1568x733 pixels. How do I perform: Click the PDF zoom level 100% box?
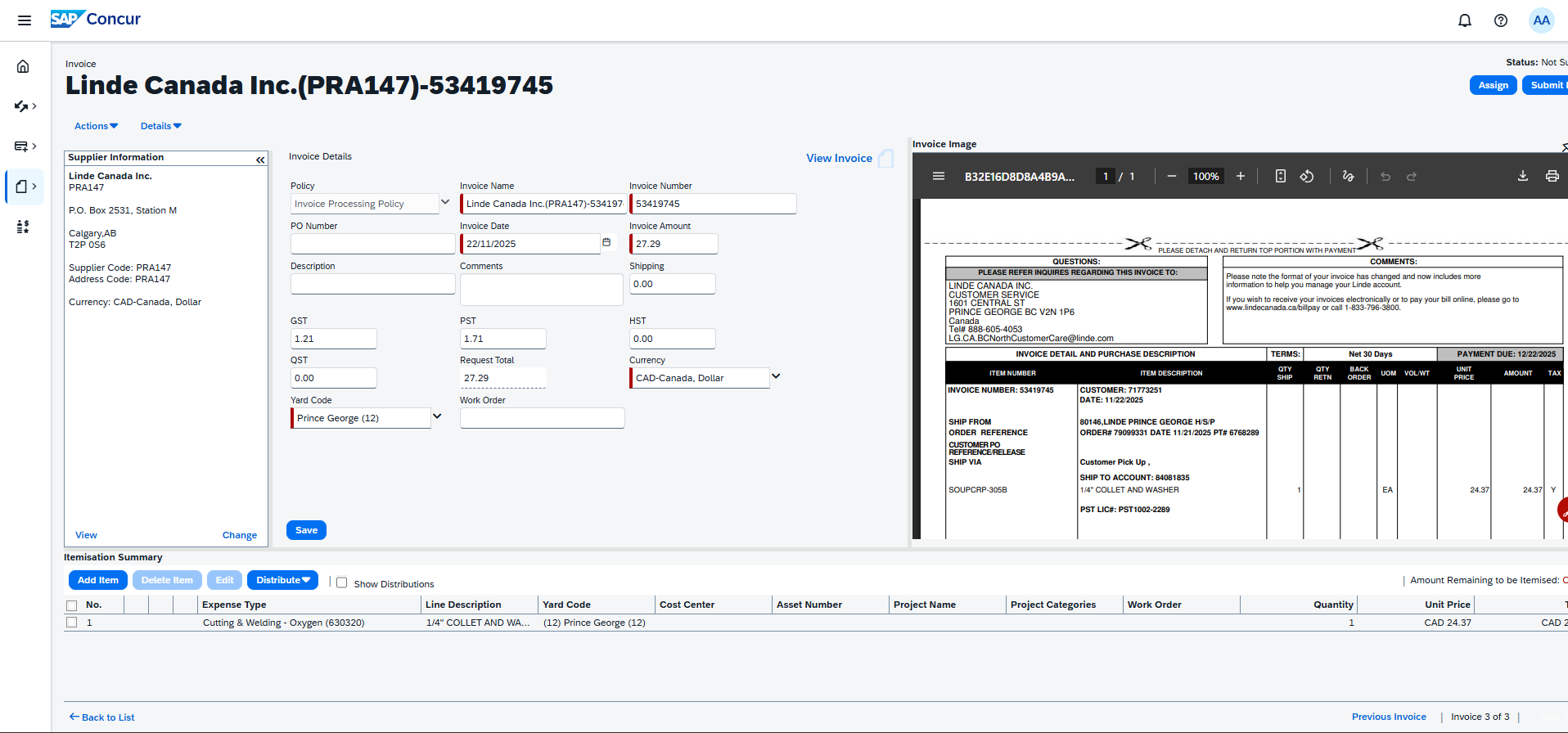coord(1205,176)
